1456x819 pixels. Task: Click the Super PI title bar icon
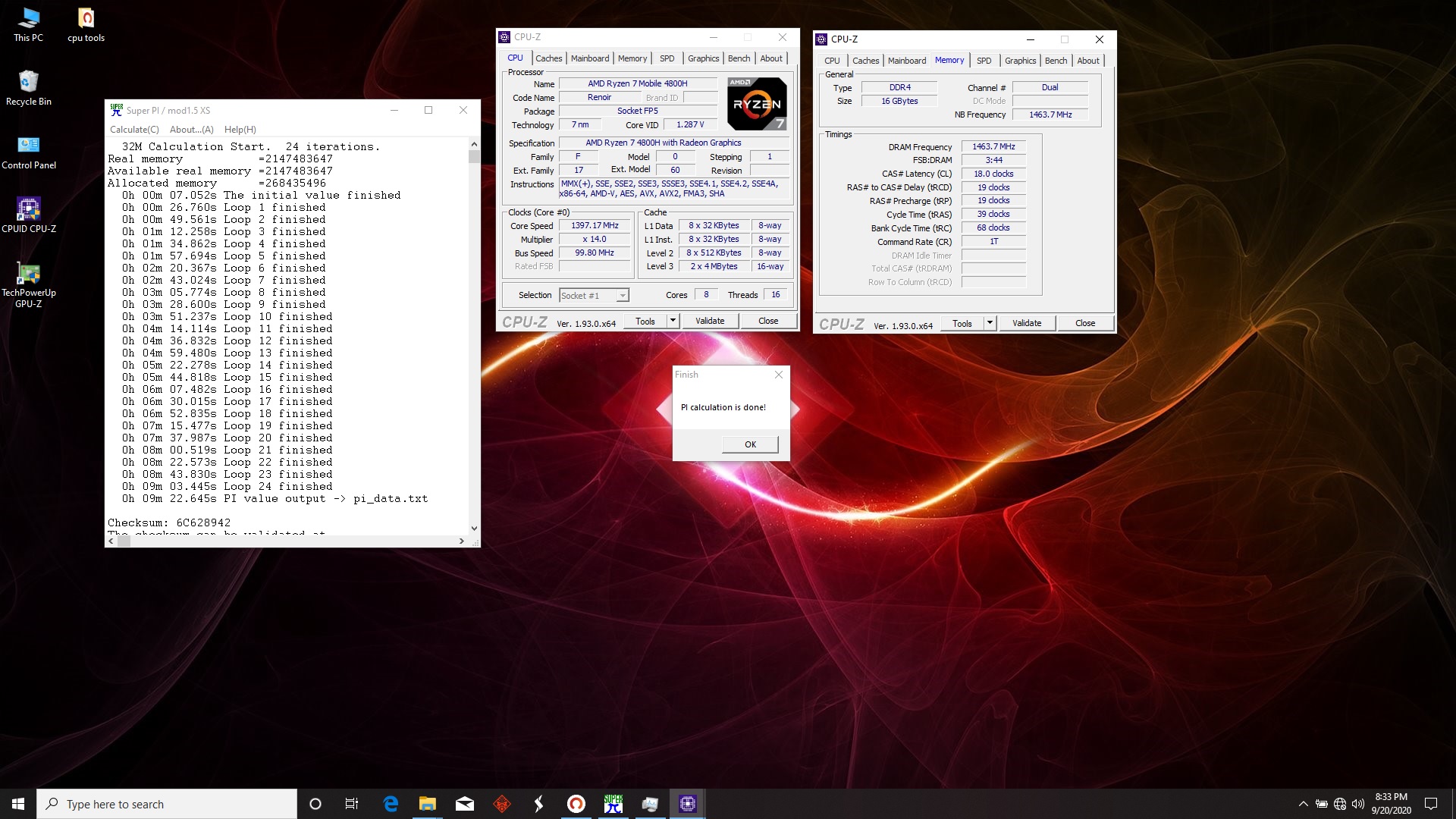[116, 110]
